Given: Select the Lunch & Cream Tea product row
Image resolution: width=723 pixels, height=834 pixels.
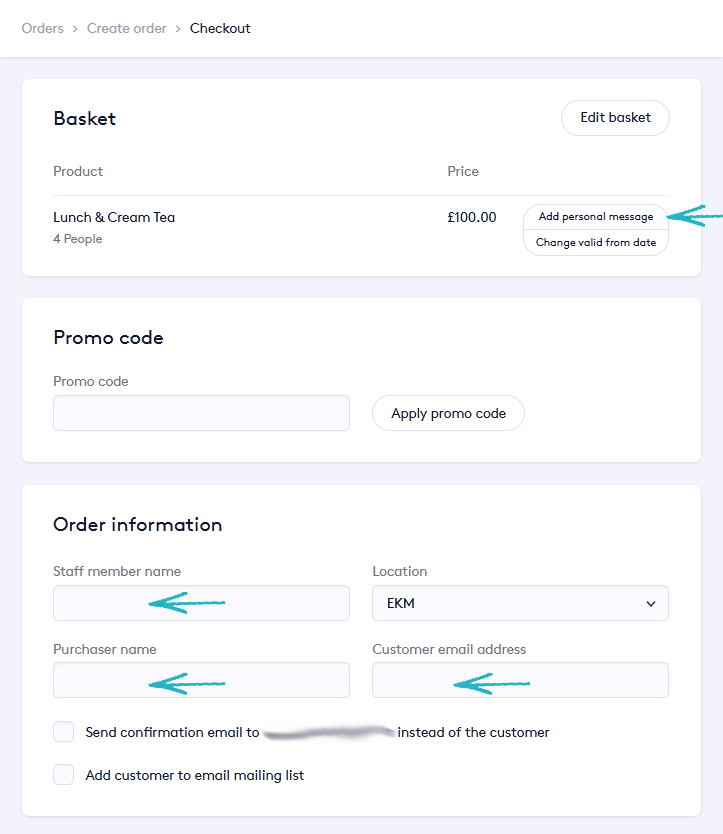Looking at the screenshot, I should coord(114,217).
